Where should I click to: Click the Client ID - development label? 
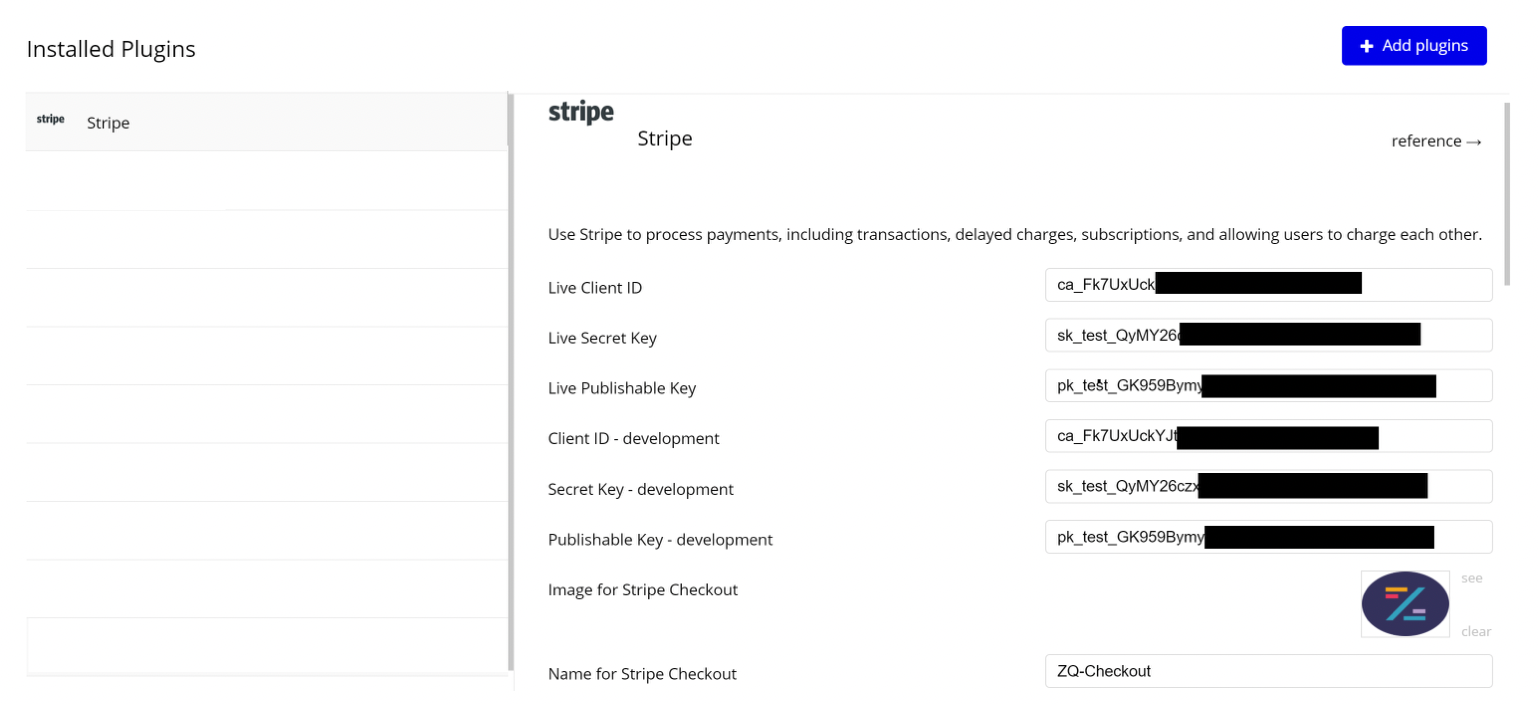(634, 439)
